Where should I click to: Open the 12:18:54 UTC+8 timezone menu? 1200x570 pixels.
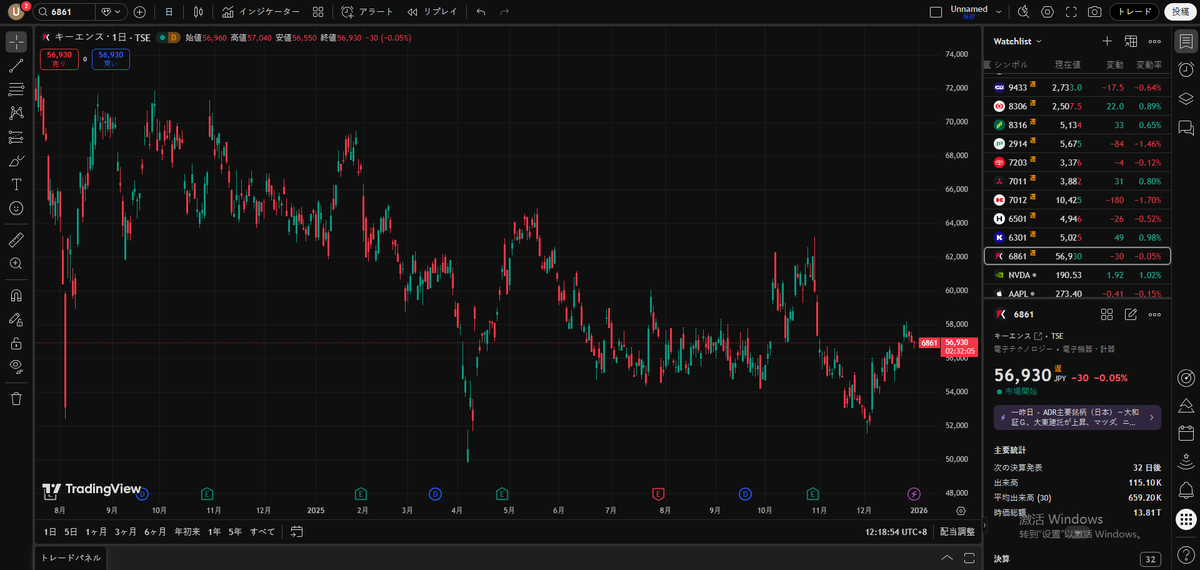coord(896,532)
